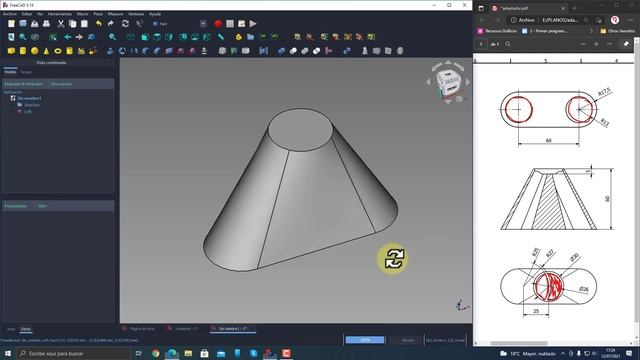640x360 pixels.
Task: Click the Windows Start button
Action: point(8,353)
